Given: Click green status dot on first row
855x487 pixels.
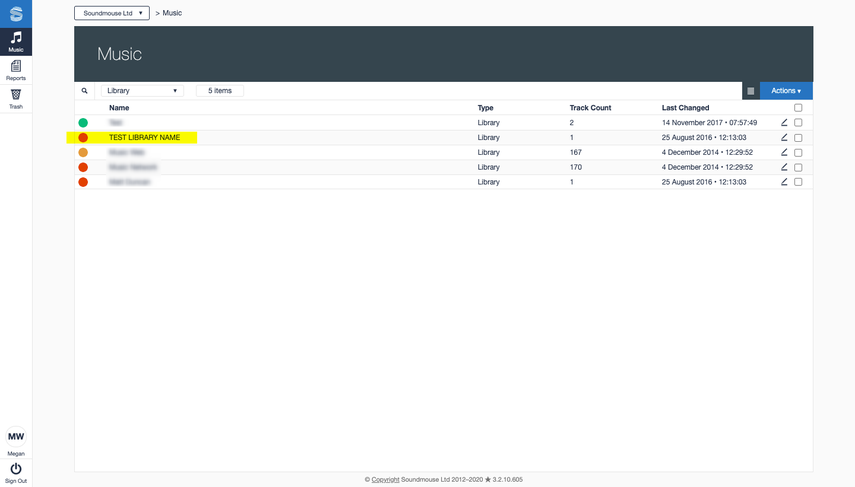Looking at the screenshot, I should click(x=83, y=123).
